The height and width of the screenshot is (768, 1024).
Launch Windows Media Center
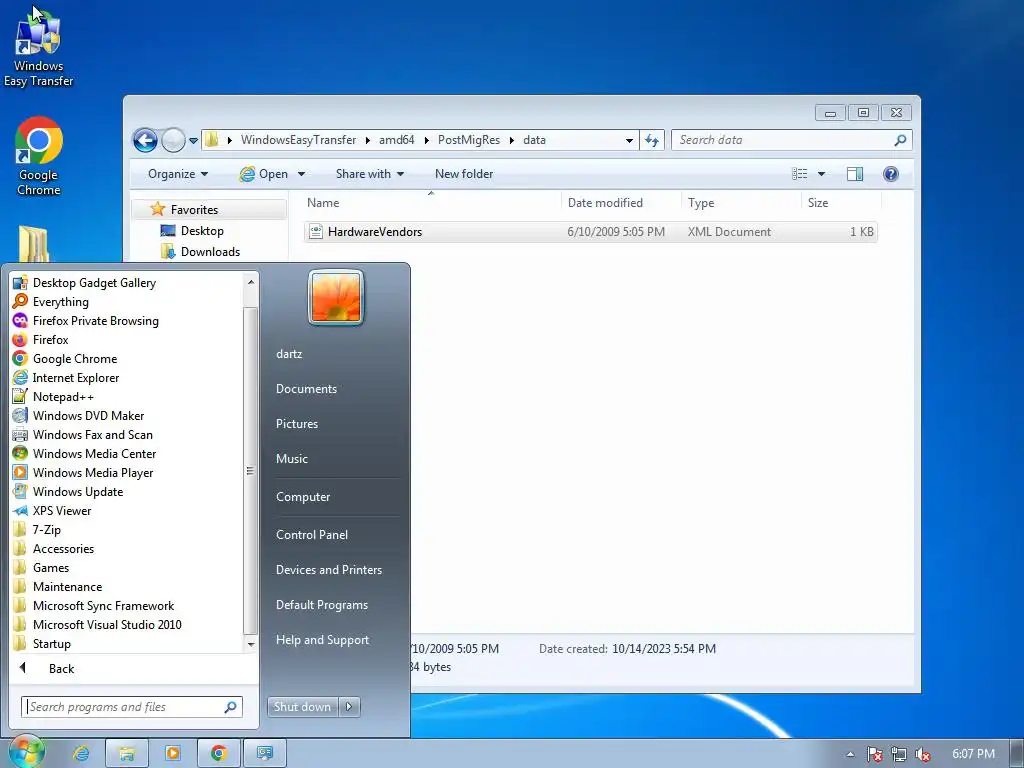(94, 453)
